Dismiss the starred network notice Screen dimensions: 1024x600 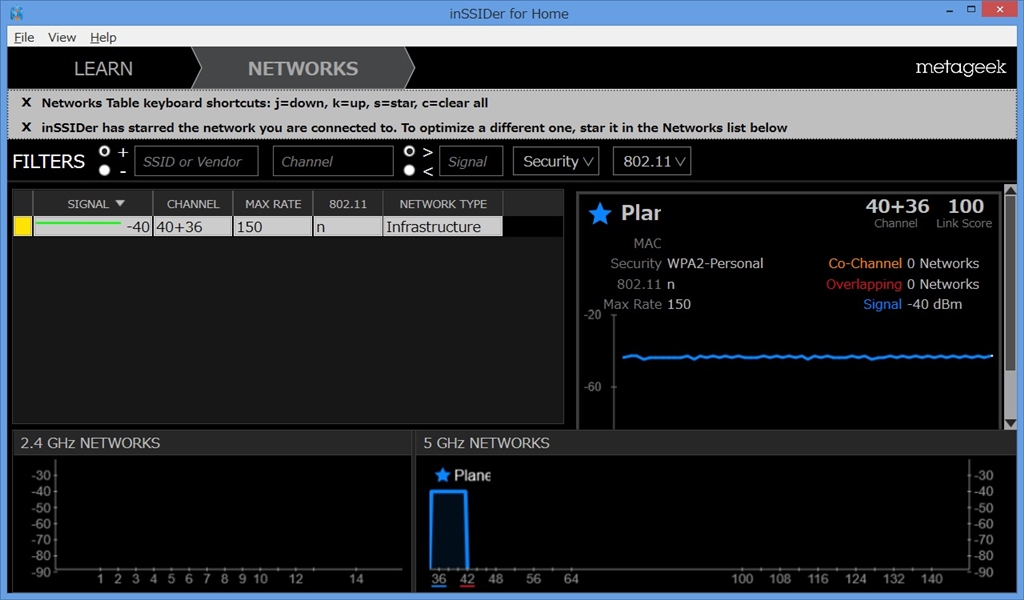(x=26, y=127)
